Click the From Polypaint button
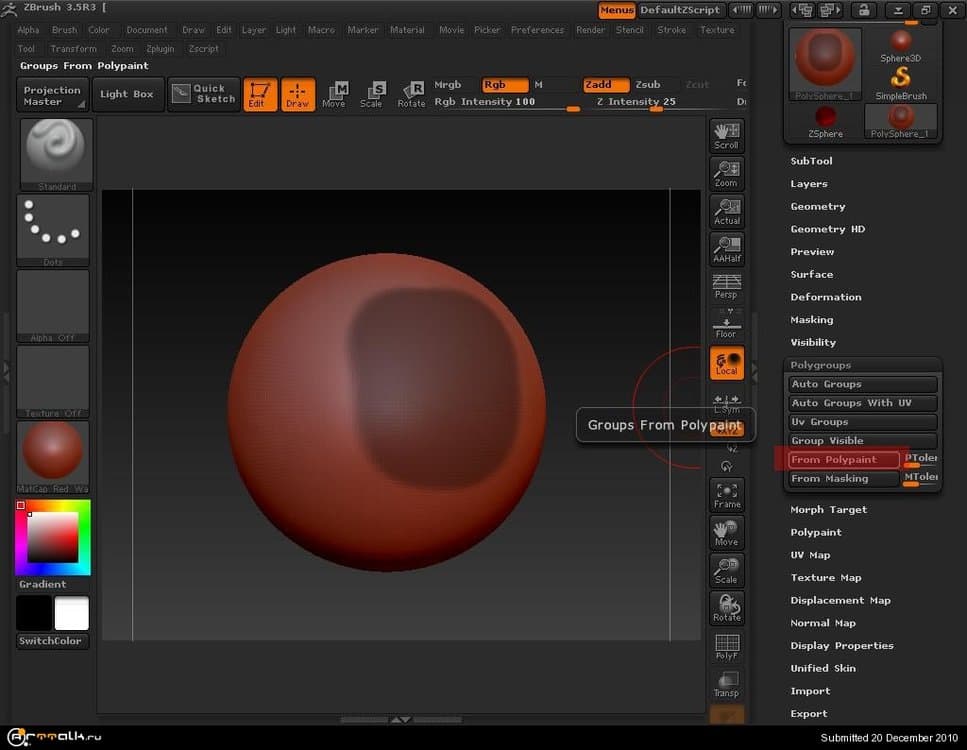The height and width of the screenshot is (750, 967). (x=843, y=460)
